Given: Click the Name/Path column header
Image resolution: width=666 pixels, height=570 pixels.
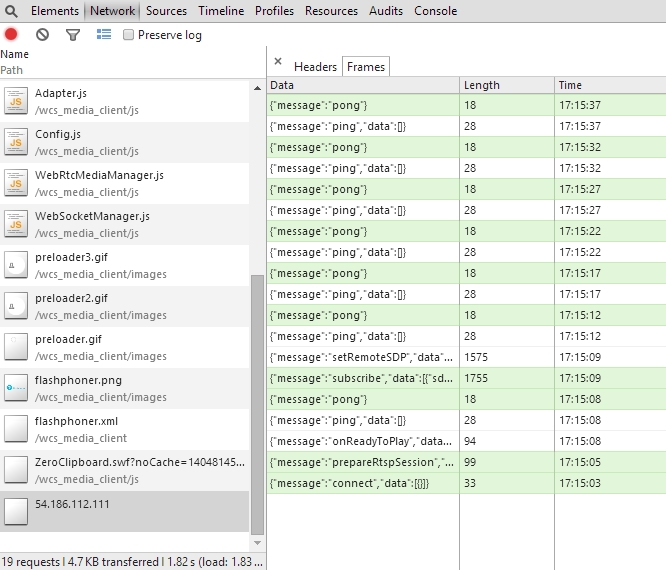Looking at the screenshot, I should click(133, 62).
